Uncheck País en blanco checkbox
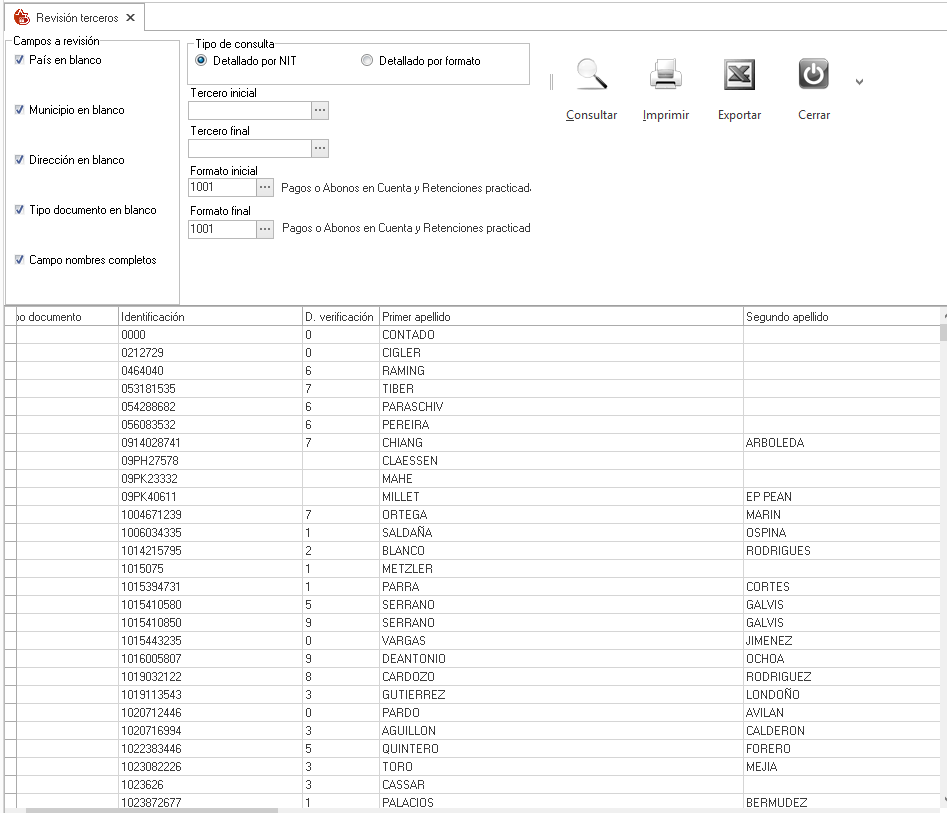The width and height of the screenshot is (947, 813). coord(20,60)
